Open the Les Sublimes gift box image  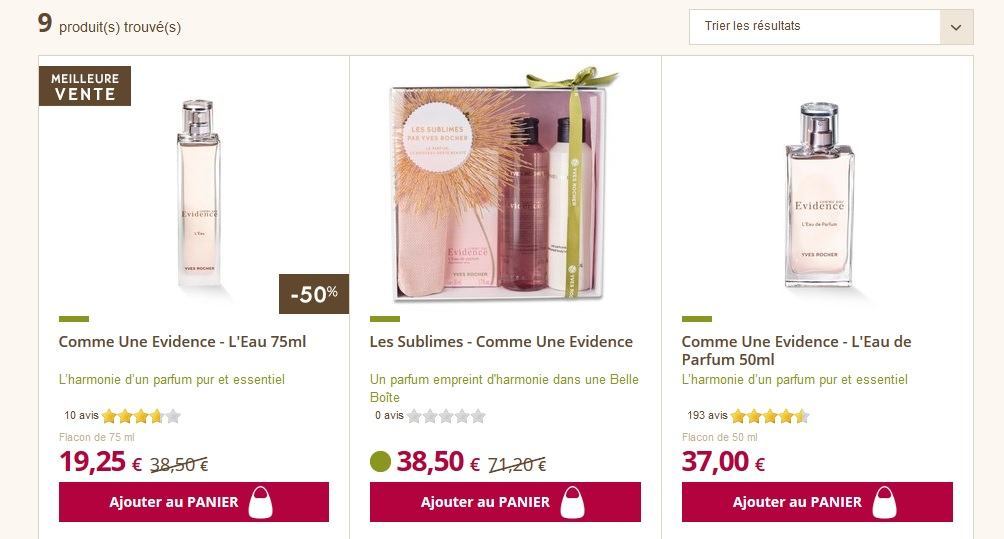[x=505, y=185]
